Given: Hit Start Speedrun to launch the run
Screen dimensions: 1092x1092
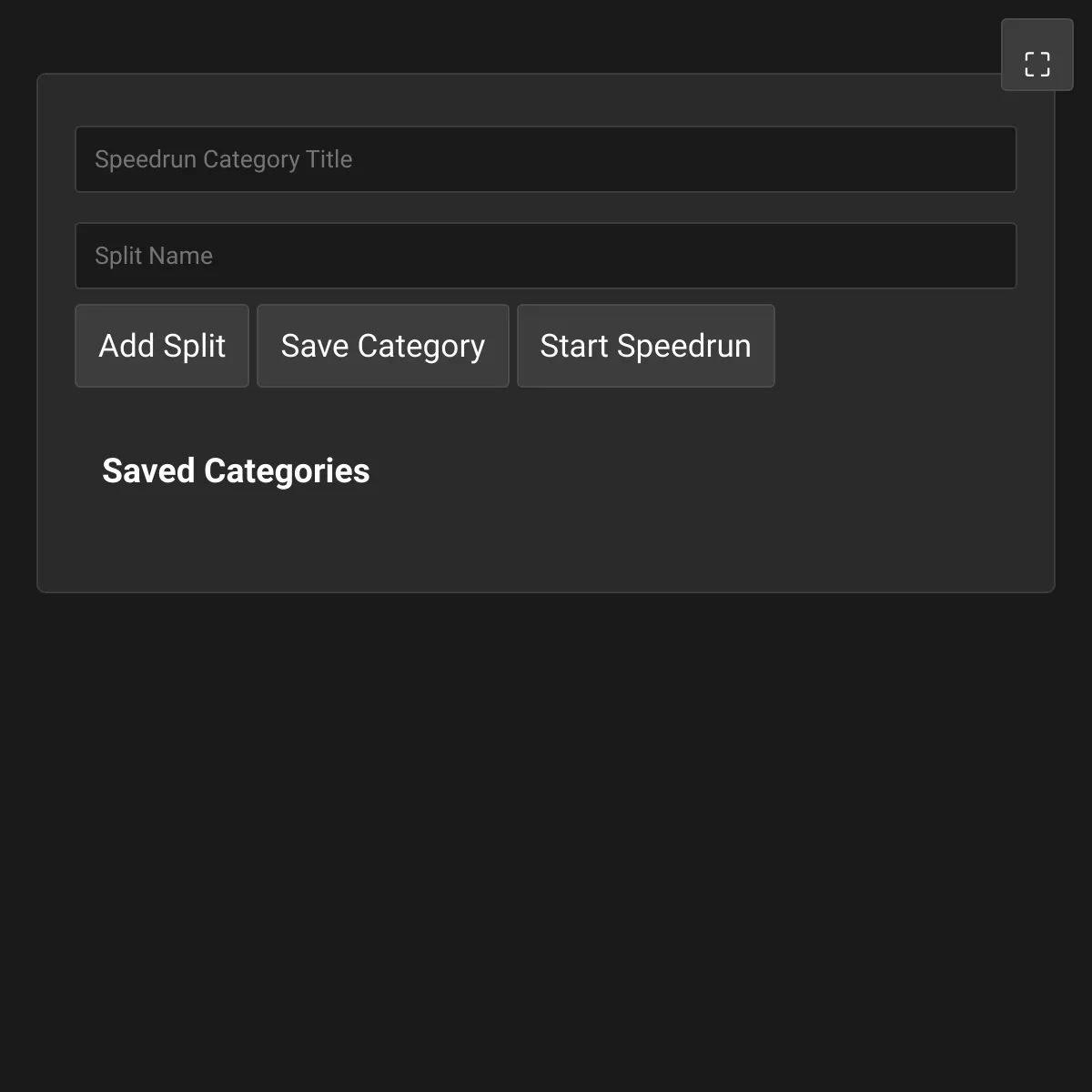Looking at the screenshot, I should (x=646, y=346).
